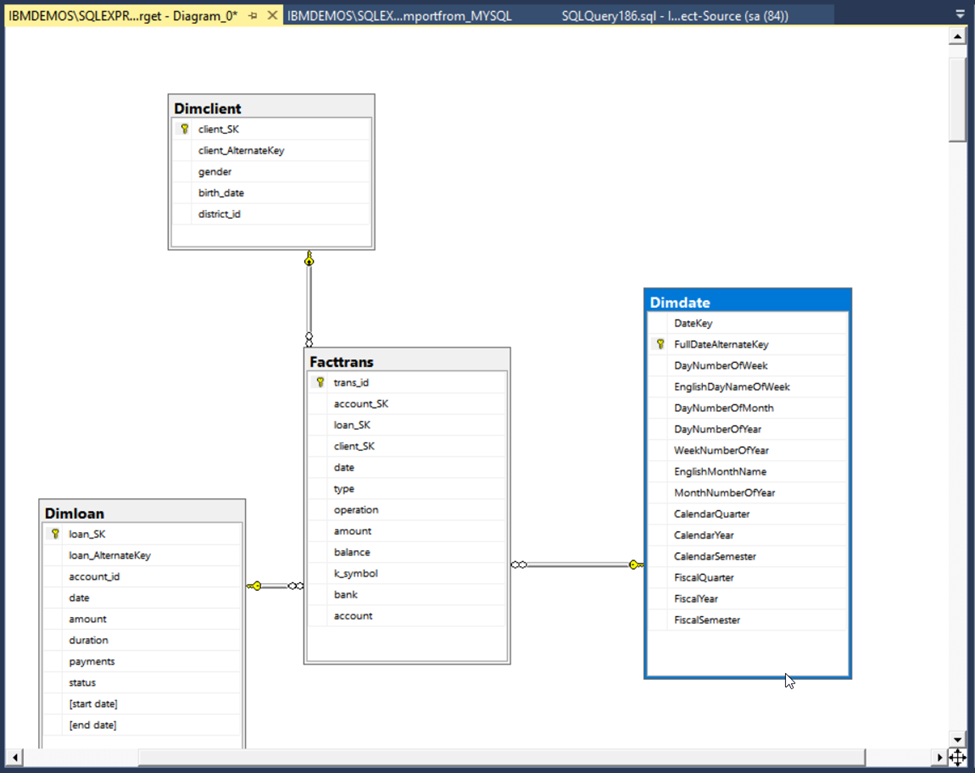Click the key icon beside FullDateAlternateKey
This screenshot has width=975, height=773.
pyautogui.click(x=658, y=344)
